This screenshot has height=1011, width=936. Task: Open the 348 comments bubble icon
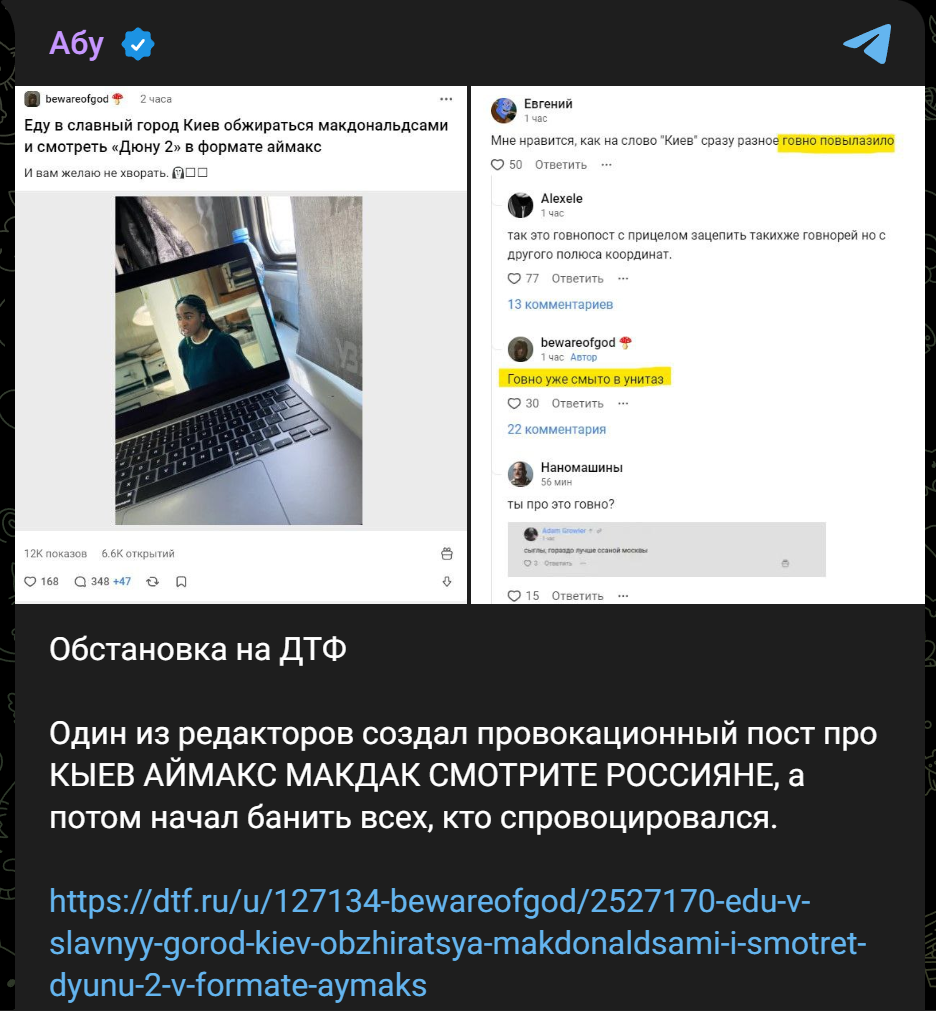80,582
